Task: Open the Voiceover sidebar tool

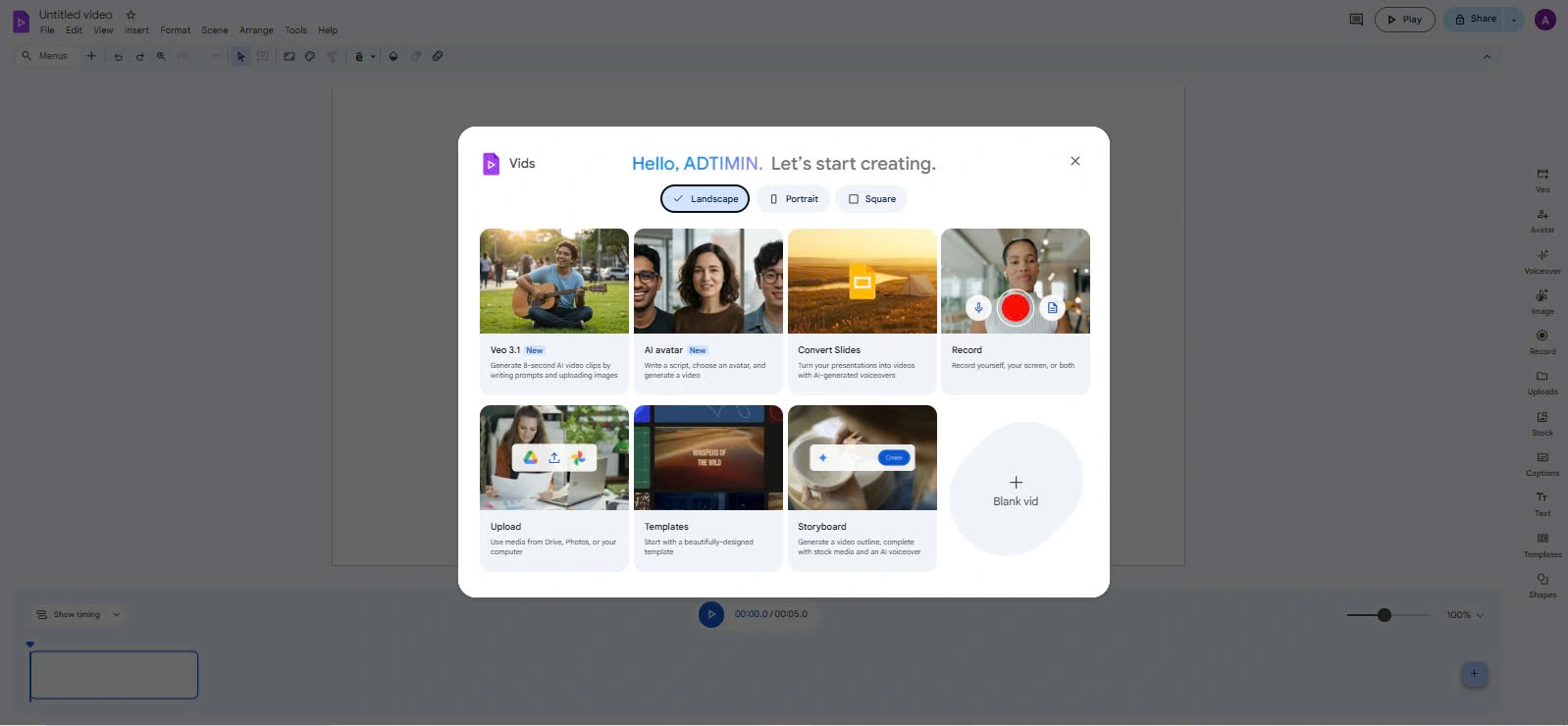Action: tap(1542, 260)
